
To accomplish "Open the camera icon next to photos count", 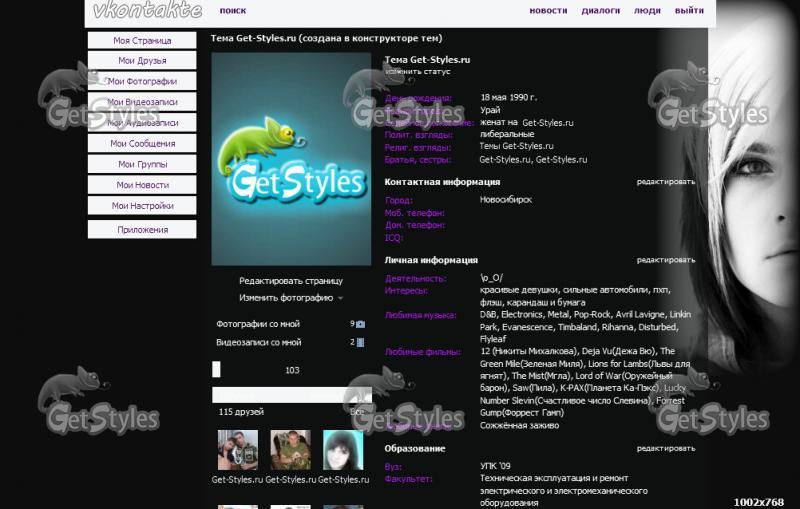I will pos(360,324).
